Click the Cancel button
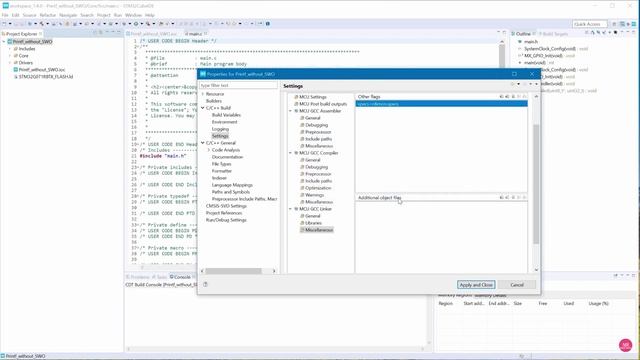This screenshot has height=360, width=640. [517, 284]
